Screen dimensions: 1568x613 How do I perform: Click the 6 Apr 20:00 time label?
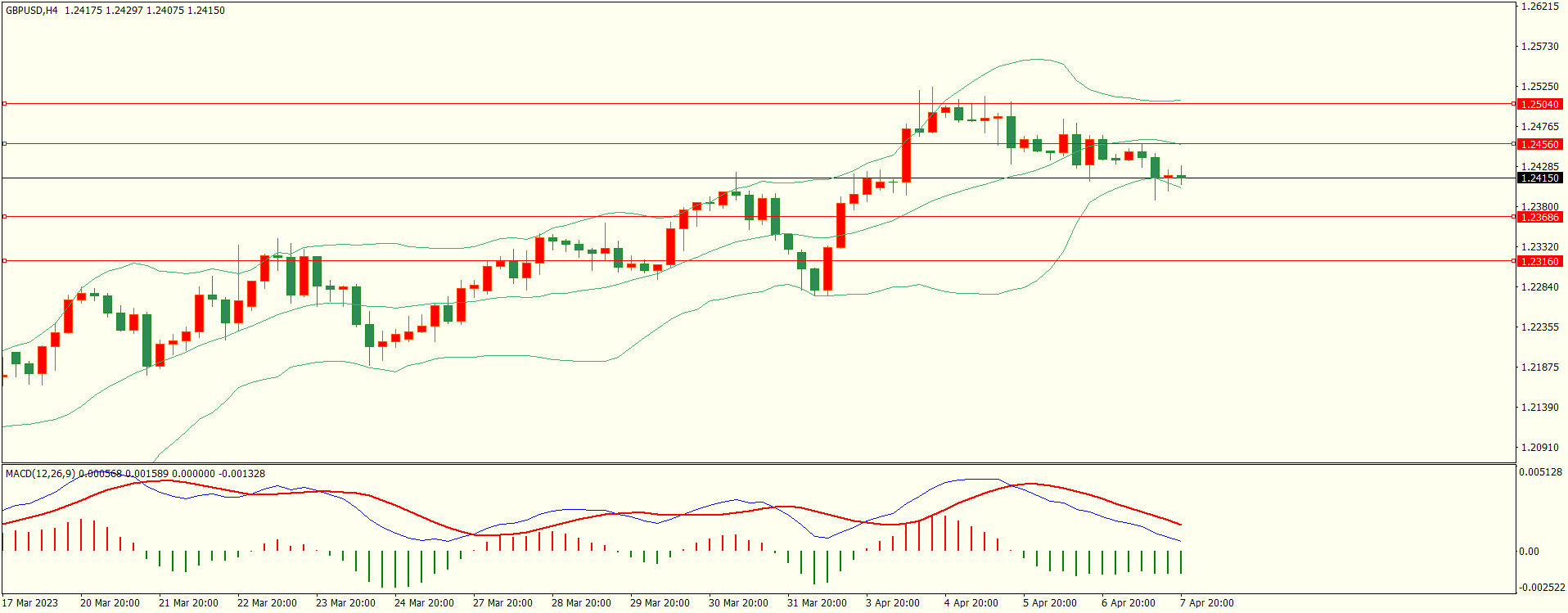click(x=1129, y=603)
